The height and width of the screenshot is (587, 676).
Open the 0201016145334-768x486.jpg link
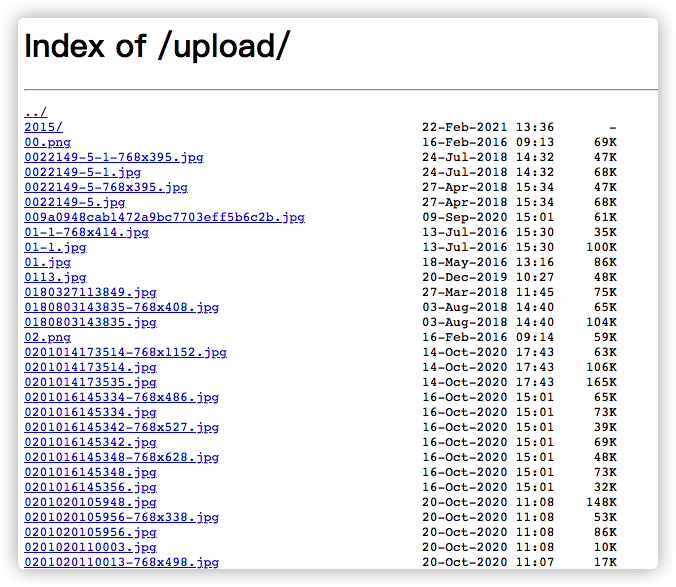tap(121, 397)
